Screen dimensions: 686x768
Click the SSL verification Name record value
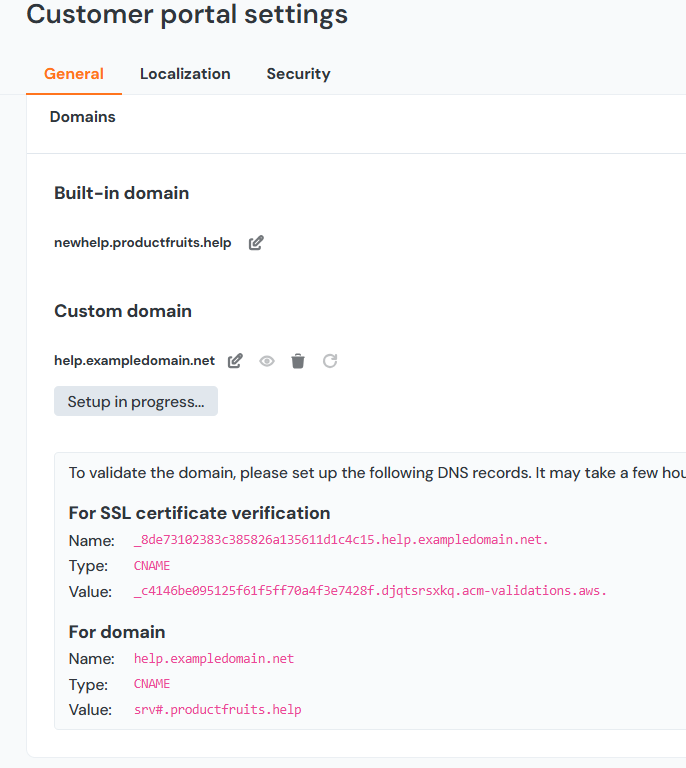click(341, 540)
